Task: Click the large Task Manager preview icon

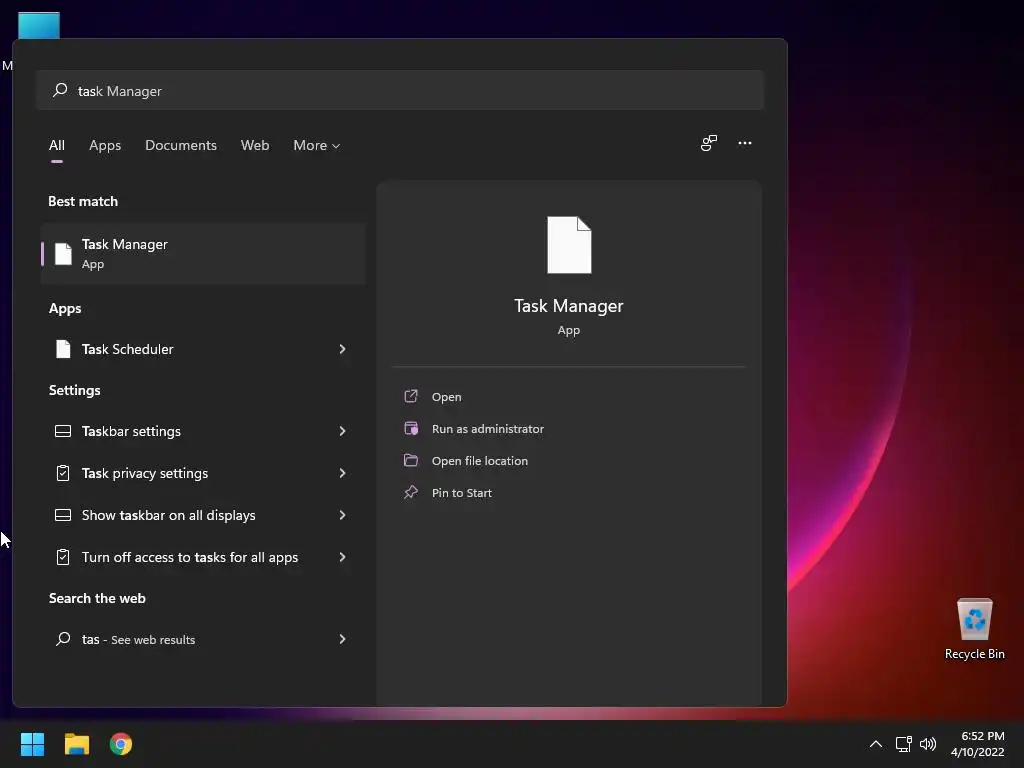Action: coord(569,245)
